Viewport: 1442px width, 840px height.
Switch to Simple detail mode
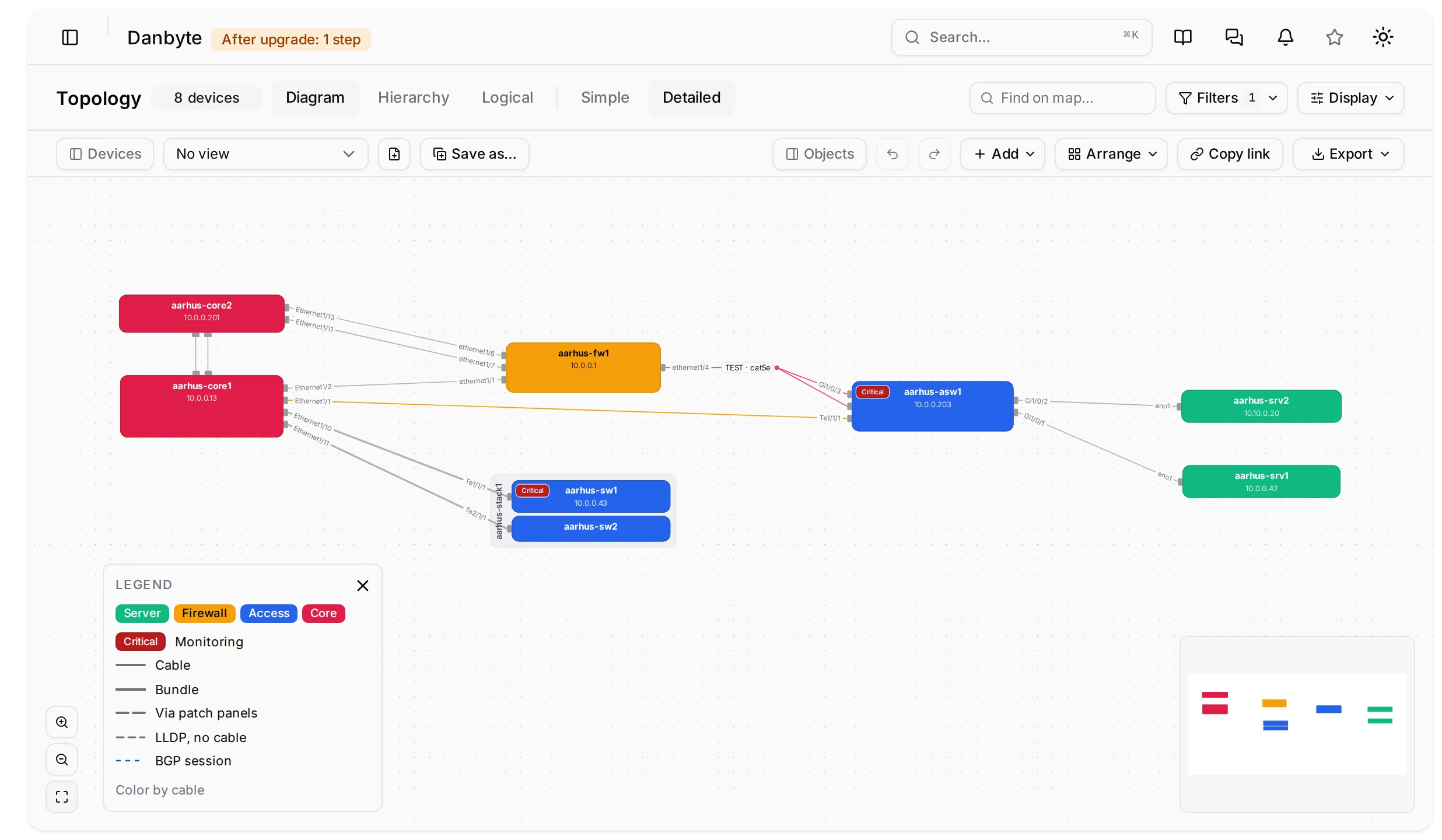click(x=605, y=97)
